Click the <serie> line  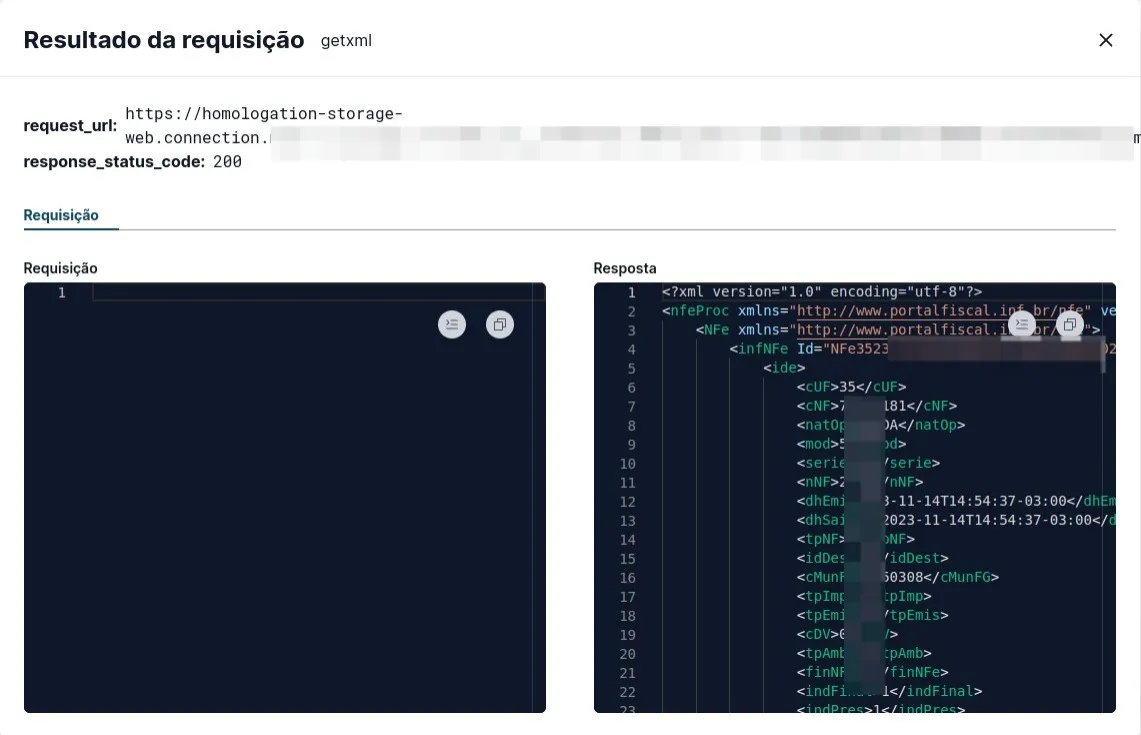[868, 463]
